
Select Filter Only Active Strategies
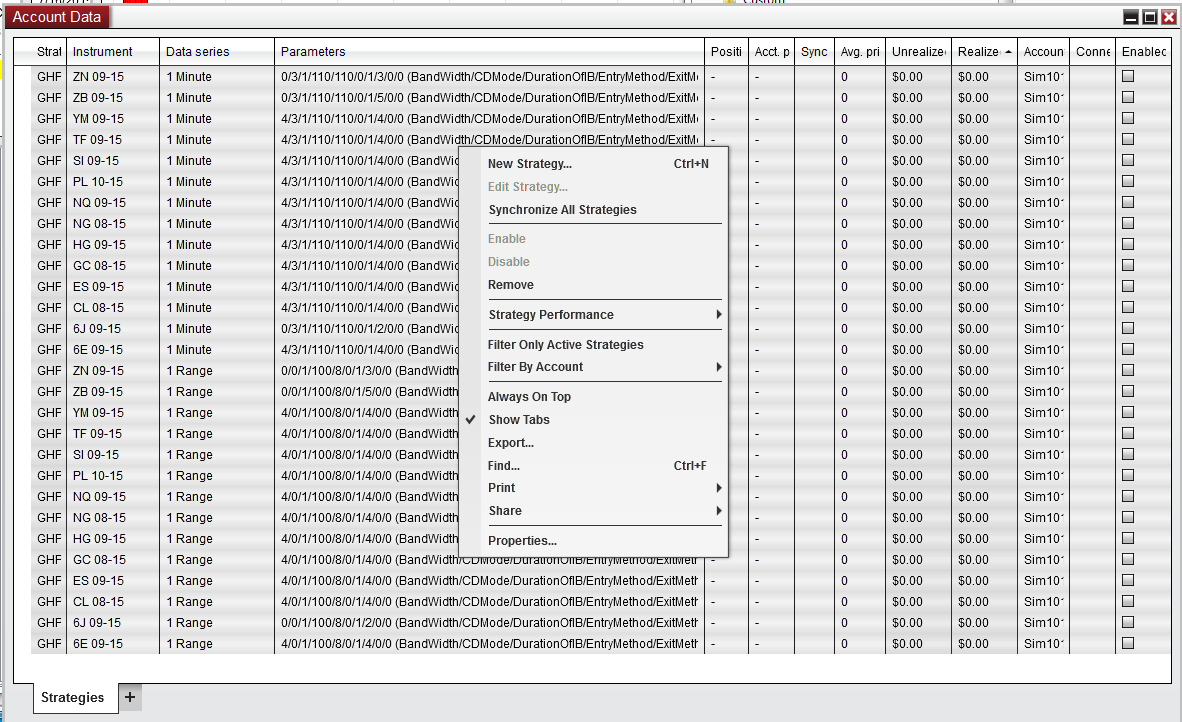[593, 344]
